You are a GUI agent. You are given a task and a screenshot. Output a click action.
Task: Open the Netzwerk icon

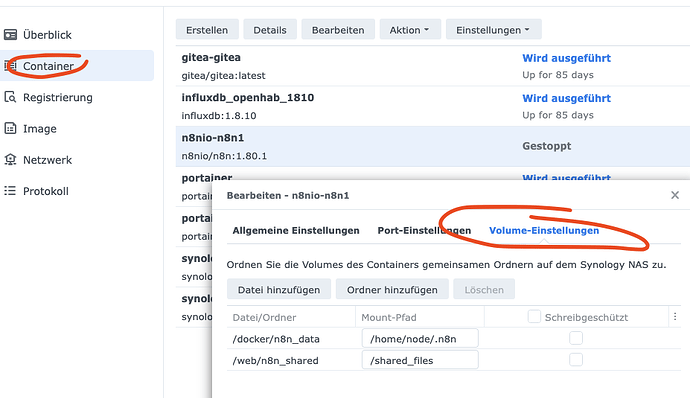tap(11, 160)
